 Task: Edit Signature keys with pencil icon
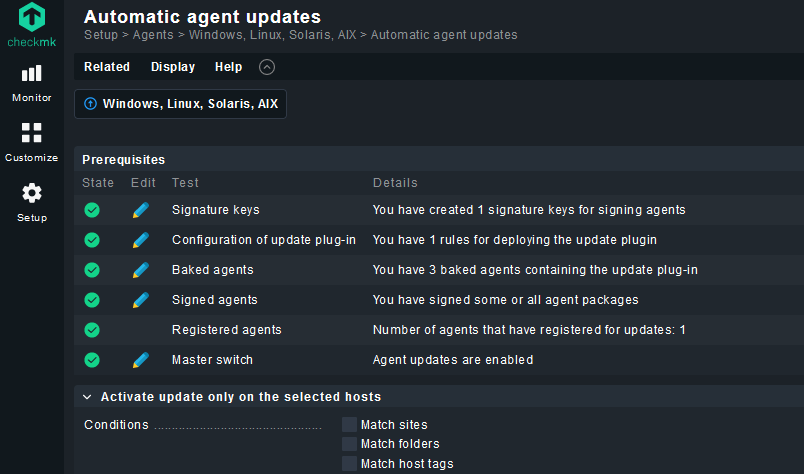(140, 210)
